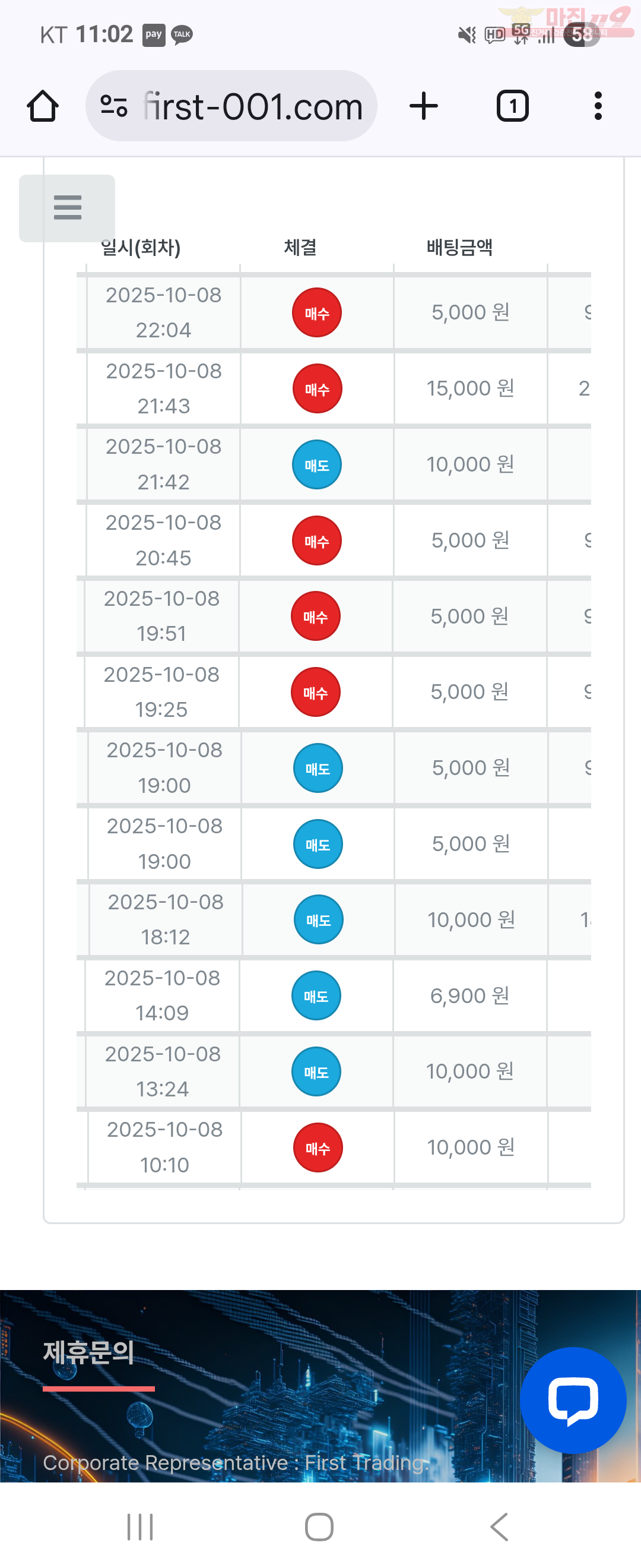Open Android recent apps button

pyautogui.click(x=140, y=1526)
